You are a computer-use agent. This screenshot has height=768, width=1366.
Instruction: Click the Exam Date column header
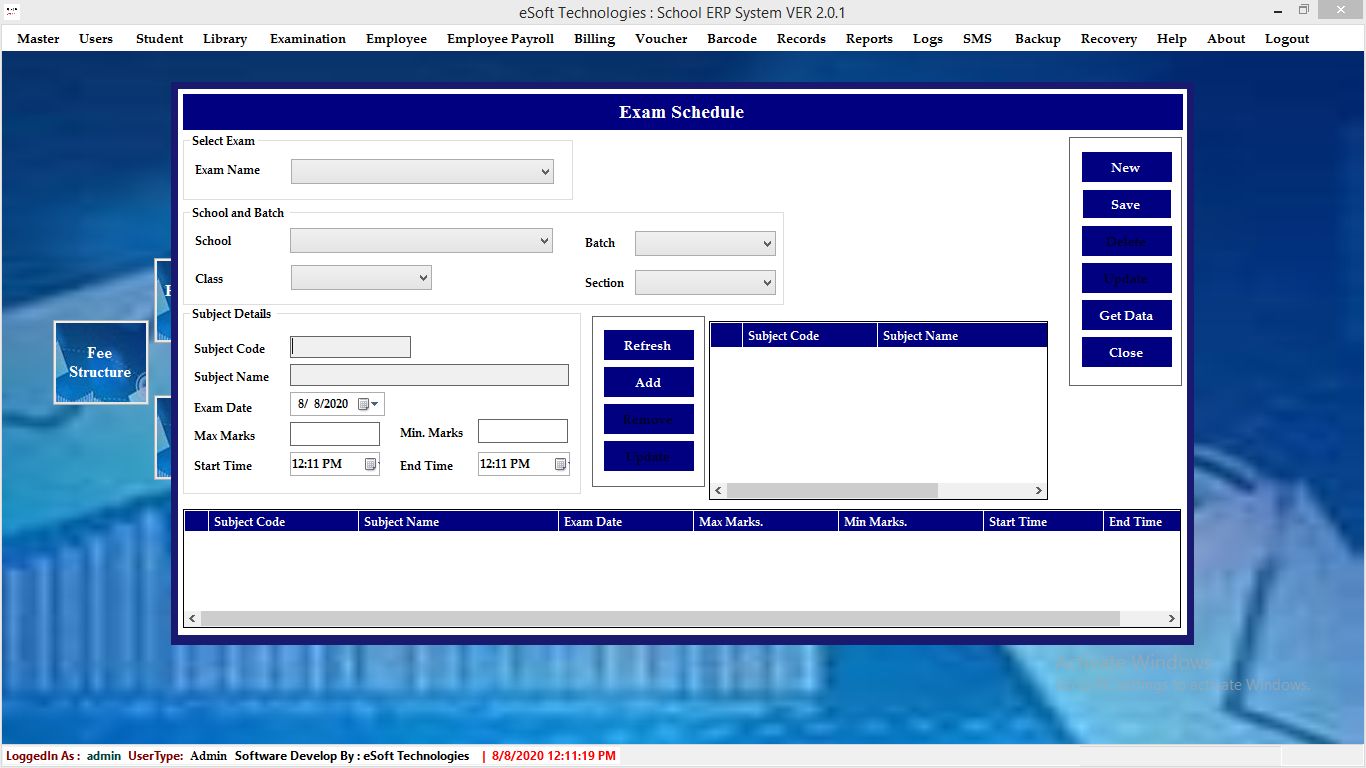pos(626,522)
